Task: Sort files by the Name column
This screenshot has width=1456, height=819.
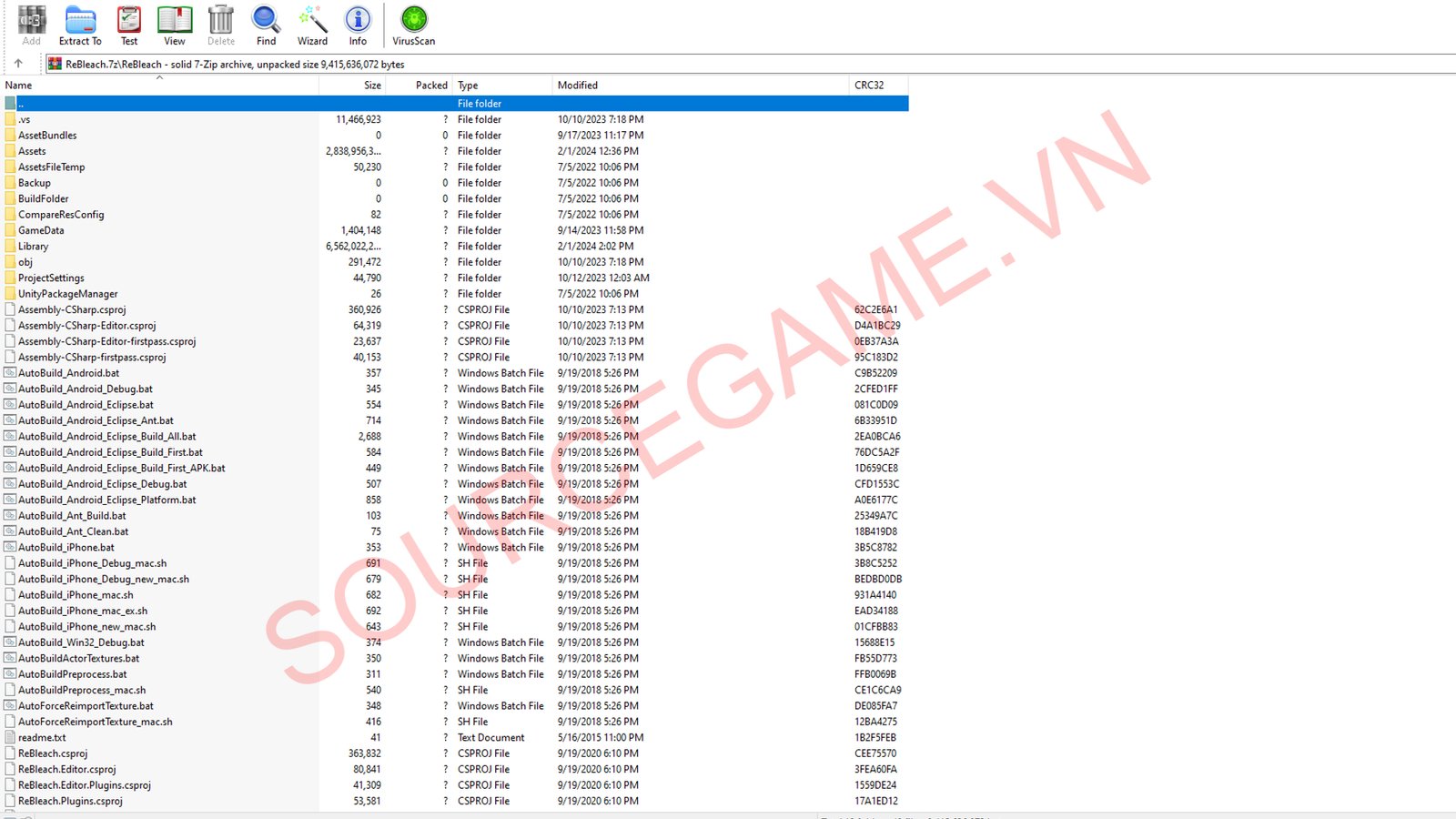Action: (x=19, y=86)
